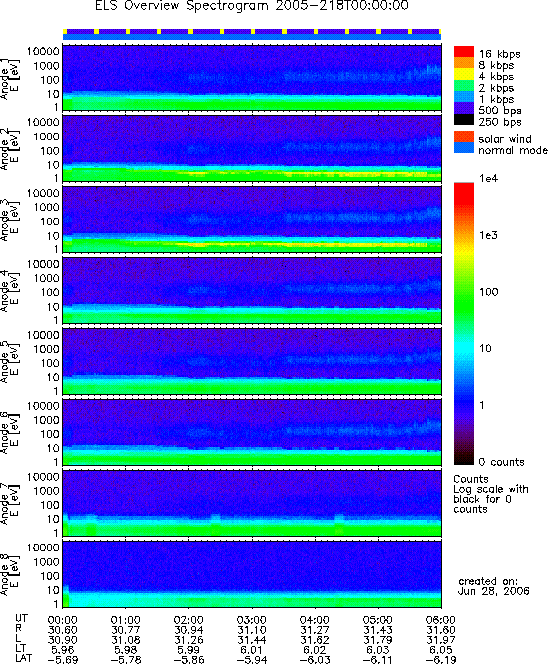Click the dark blue 500 bps swatch
The image size is (548, 664).
[x=464, y=109]
